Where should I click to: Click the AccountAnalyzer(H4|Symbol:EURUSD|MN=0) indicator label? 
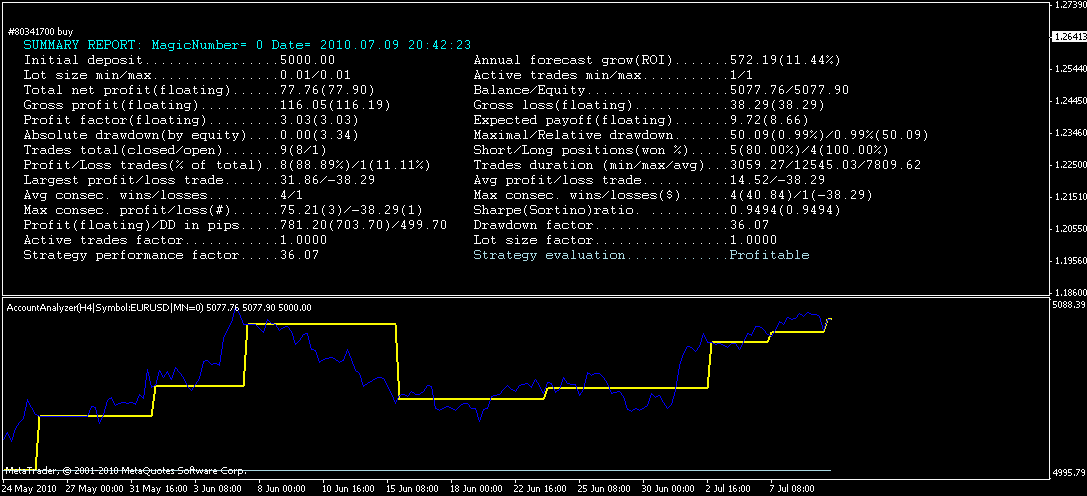[158, 307]
